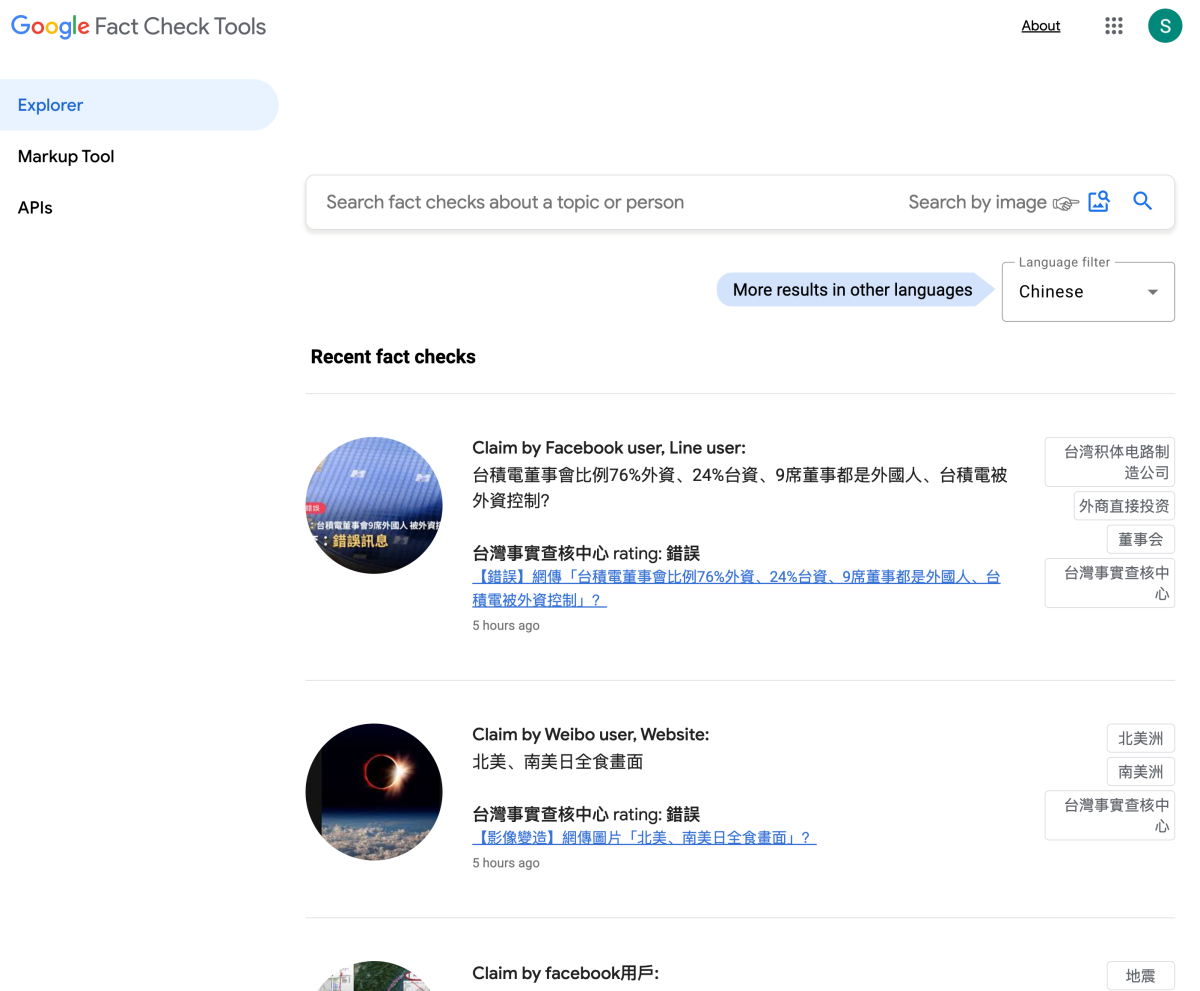Viewport: 1200px width, 991px height.
Task: Open the Markup Tool page
Action: [66, 157]
